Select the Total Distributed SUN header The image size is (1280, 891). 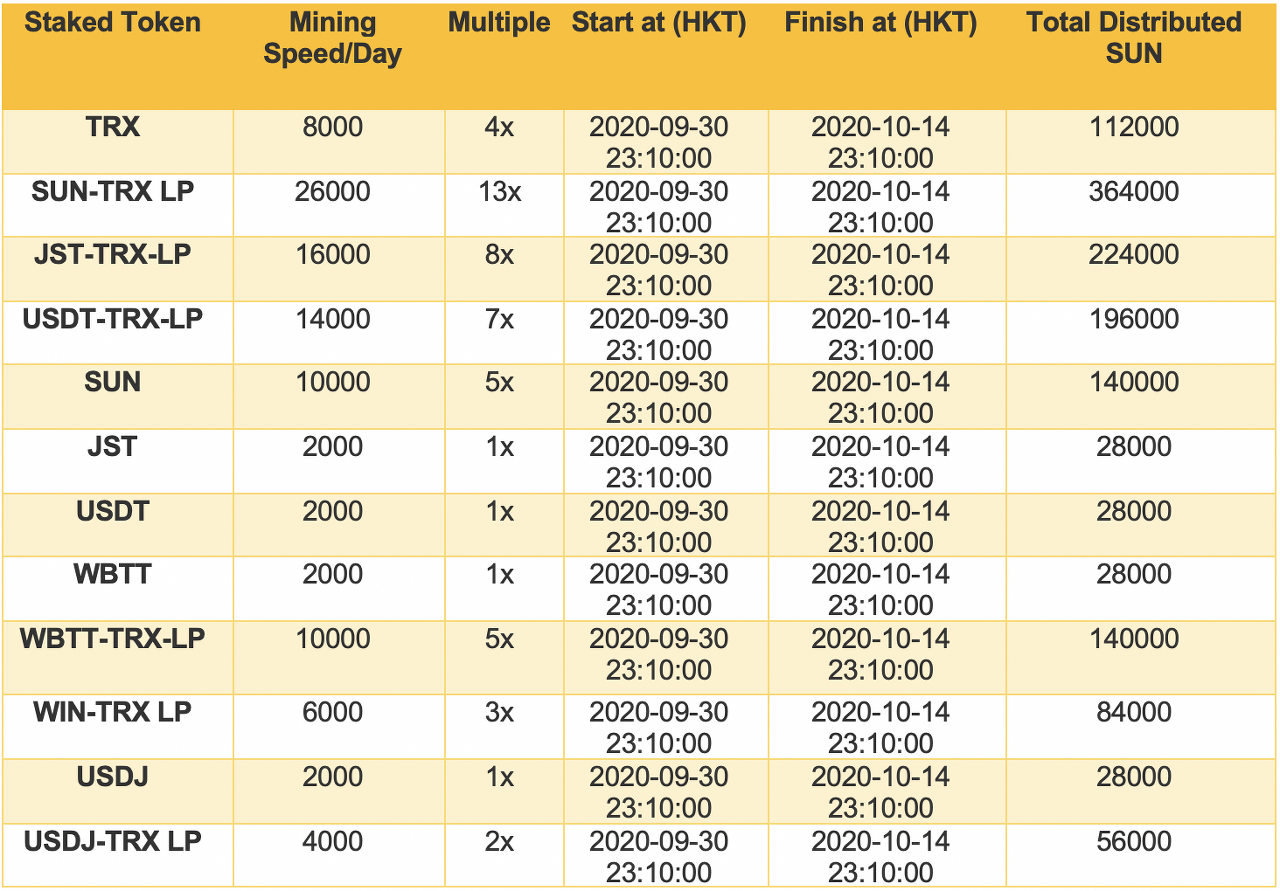(1134, 38)
